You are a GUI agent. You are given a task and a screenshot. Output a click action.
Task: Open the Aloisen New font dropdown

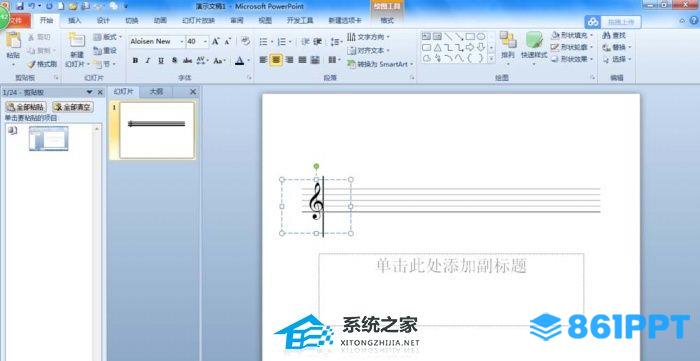[x=182, y=41]
